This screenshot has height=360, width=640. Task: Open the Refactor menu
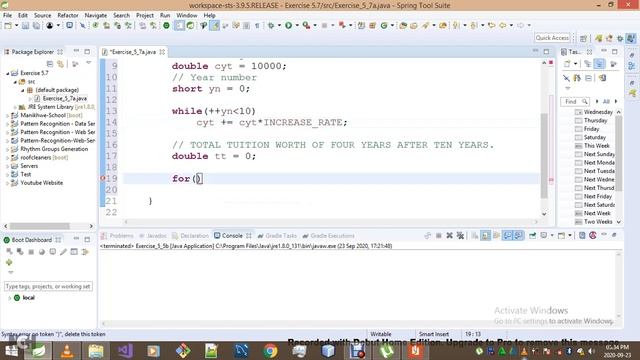[x=68, y=15]
